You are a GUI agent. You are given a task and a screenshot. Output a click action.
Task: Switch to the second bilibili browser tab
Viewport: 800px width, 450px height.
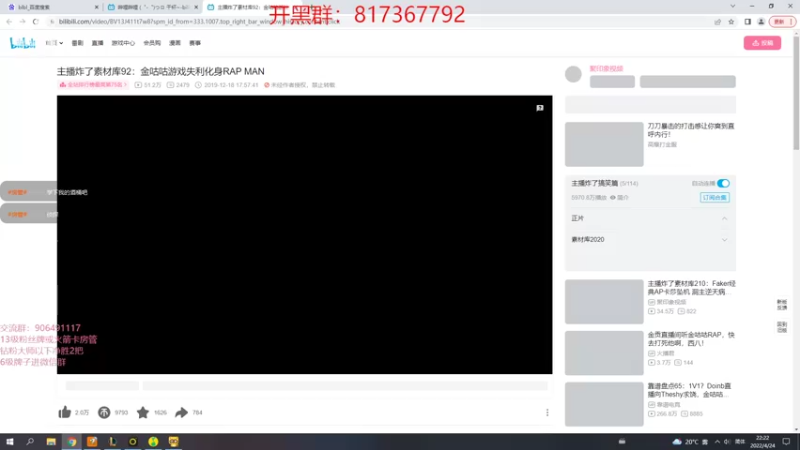click(152, 7)
